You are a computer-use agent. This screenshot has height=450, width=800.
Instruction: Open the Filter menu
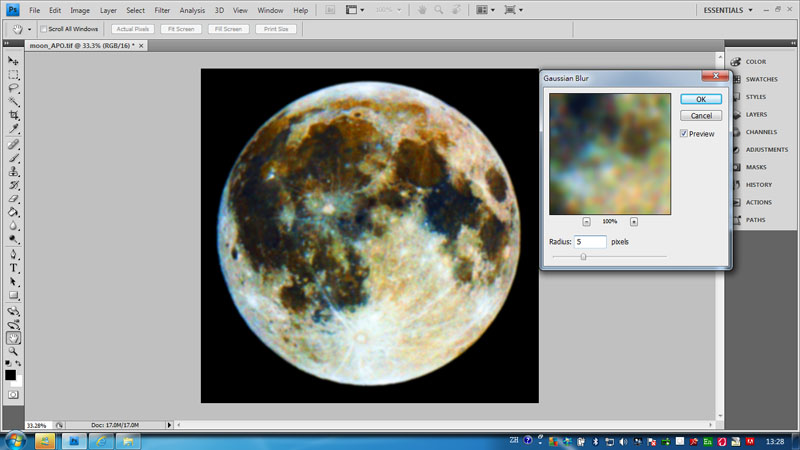tap(161, 10)
